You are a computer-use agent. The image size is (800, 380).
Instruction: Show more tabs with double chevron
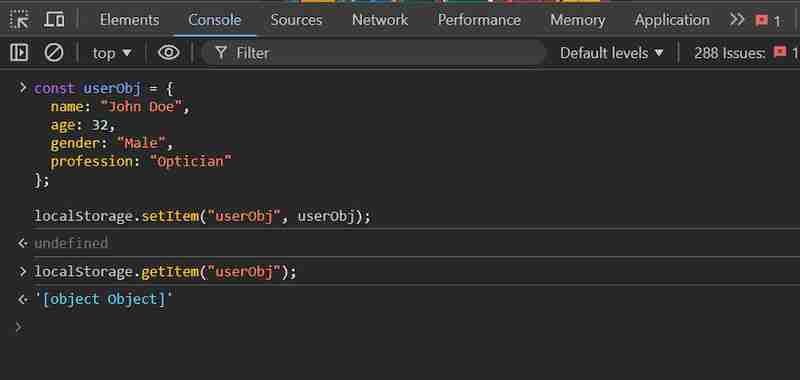tap(737, 20)
